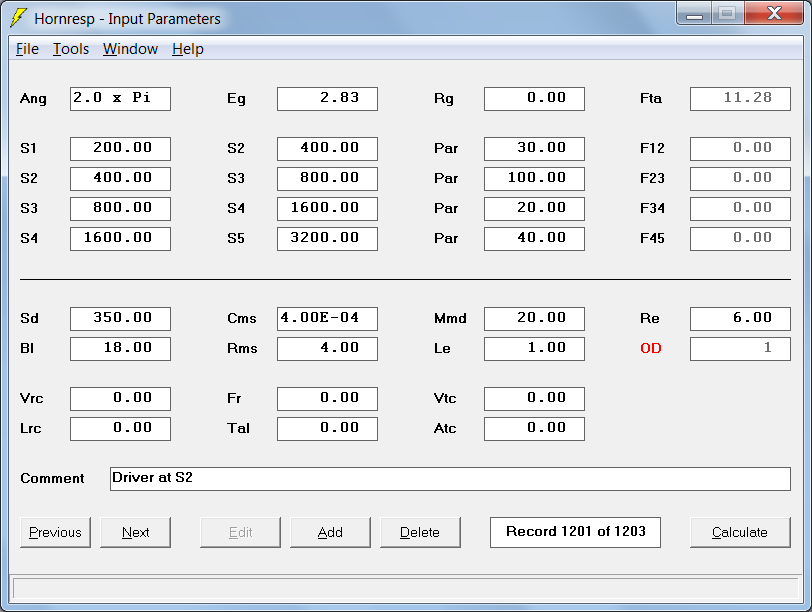Image resolution: width=812 pixels, height=612 pixels.
Task: Click the F34 field
Action: [740, 209]
